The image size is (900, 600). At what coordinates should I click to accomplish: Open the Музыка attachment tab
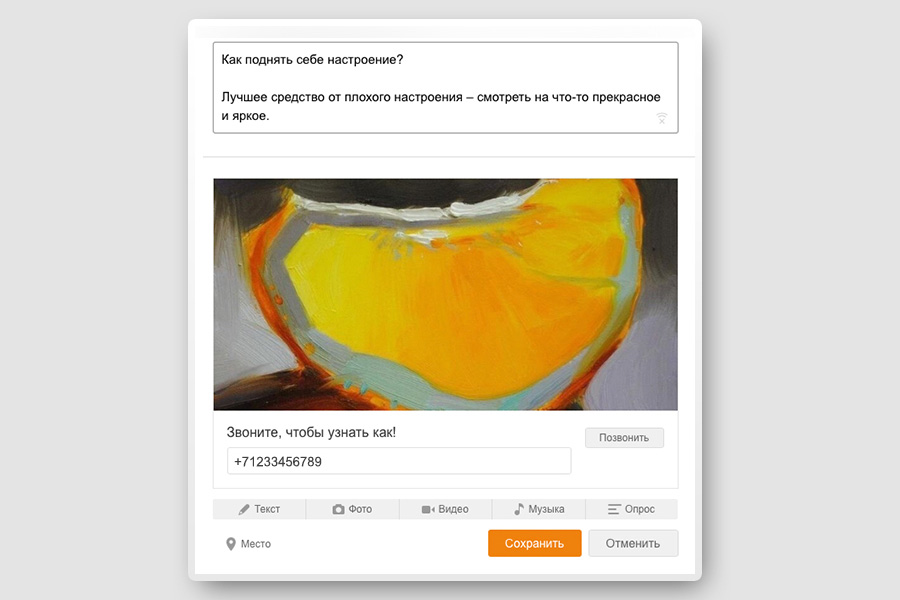coord(538,509)
